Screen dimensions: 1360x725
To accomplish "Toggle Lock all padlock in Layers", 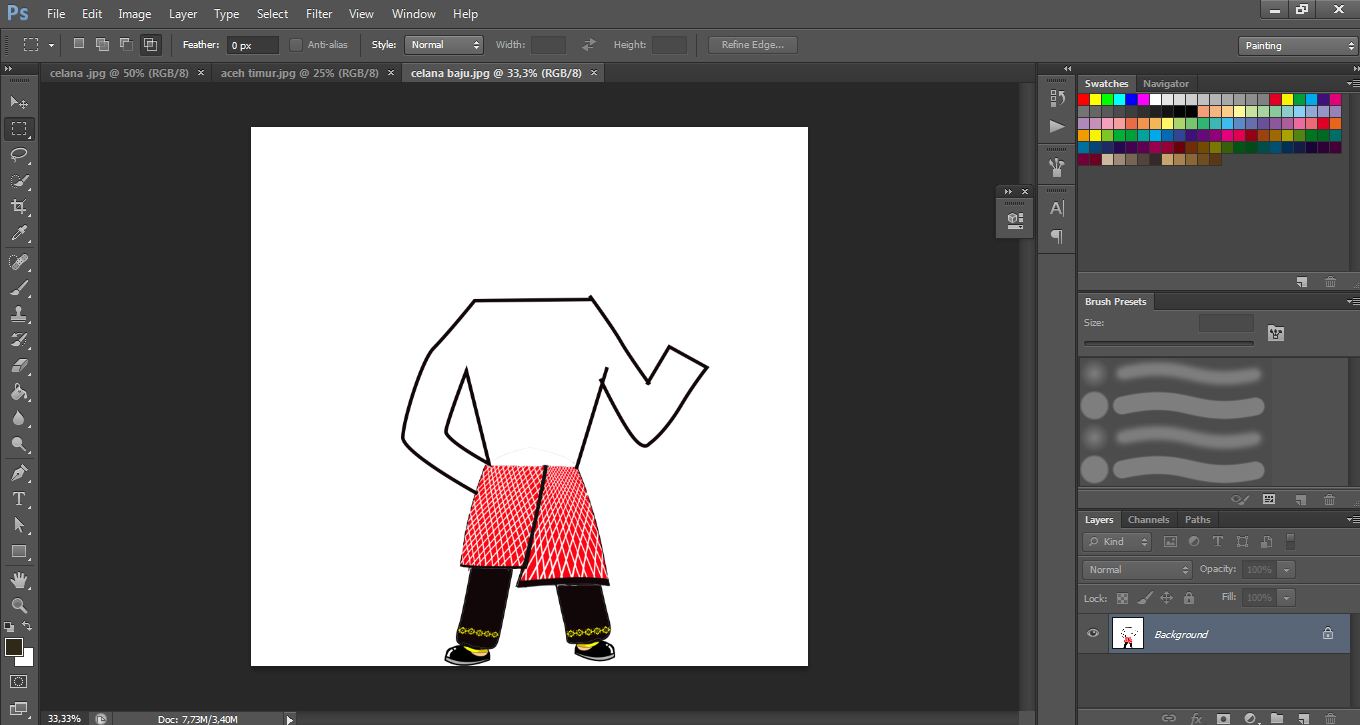I will pos(1188,598).
